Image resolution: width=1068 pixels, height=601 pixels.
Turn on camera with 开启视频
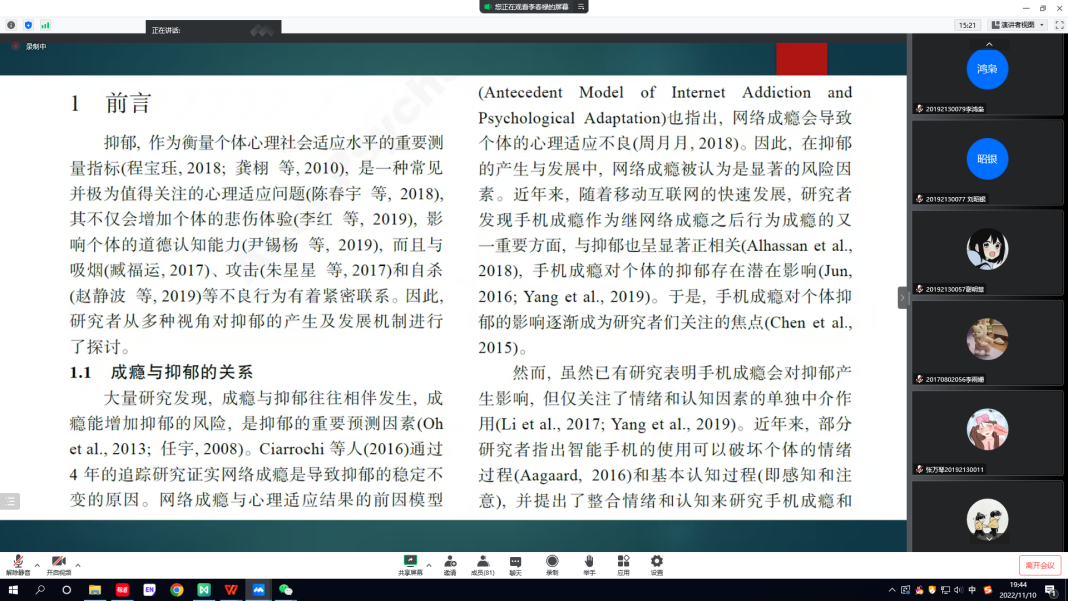coord(59,564)
